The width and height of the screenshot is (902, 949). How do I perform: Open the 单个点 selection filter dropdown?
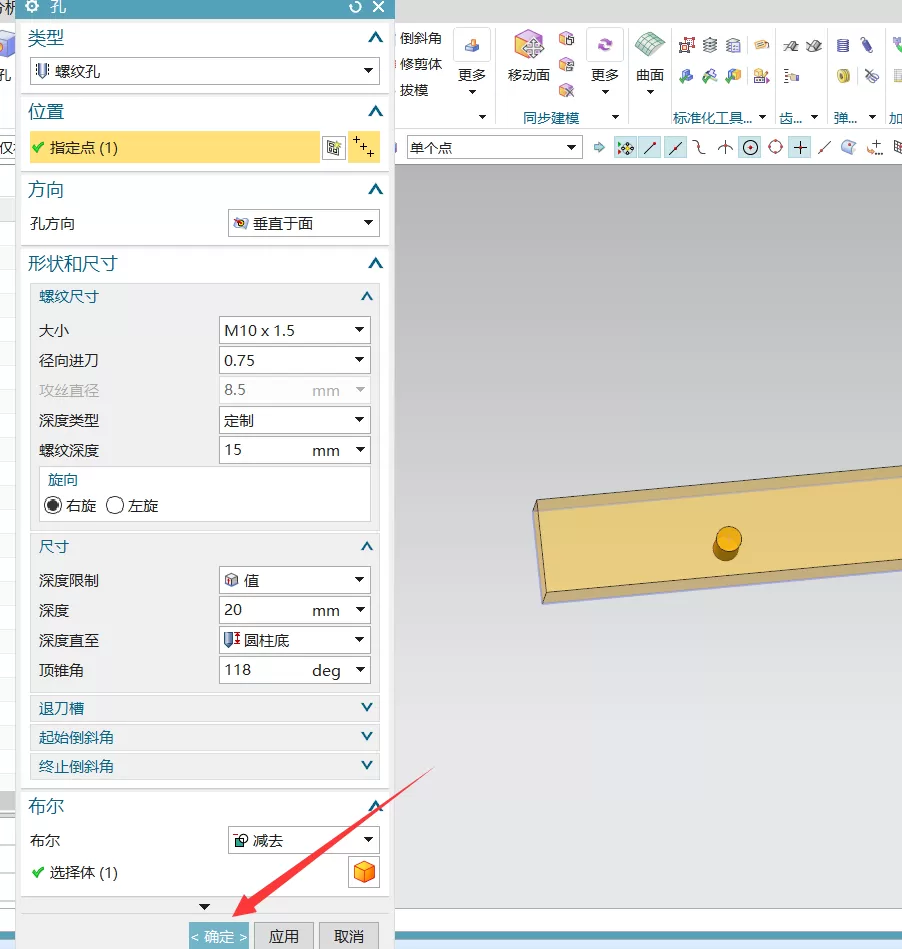(x=495, y=147)
